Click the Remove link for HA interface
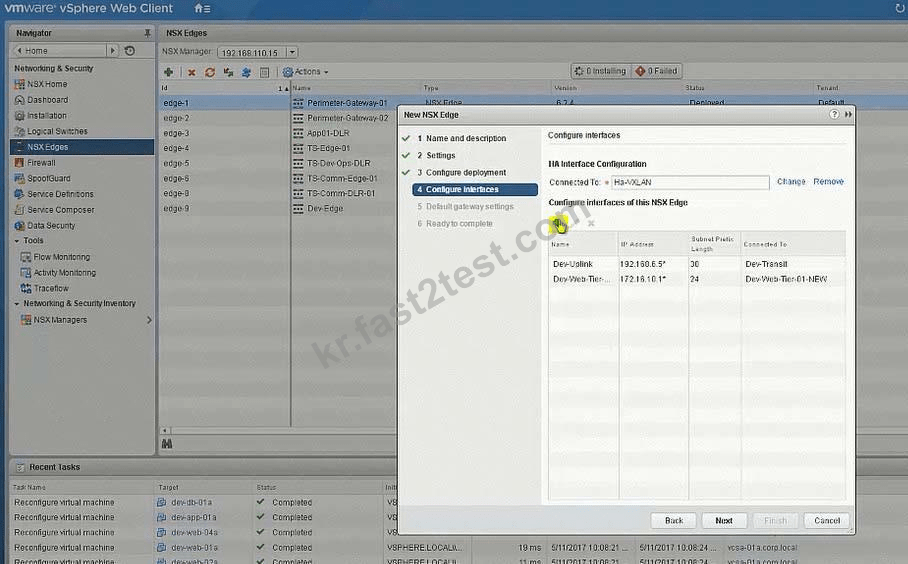 coord(828,181)
